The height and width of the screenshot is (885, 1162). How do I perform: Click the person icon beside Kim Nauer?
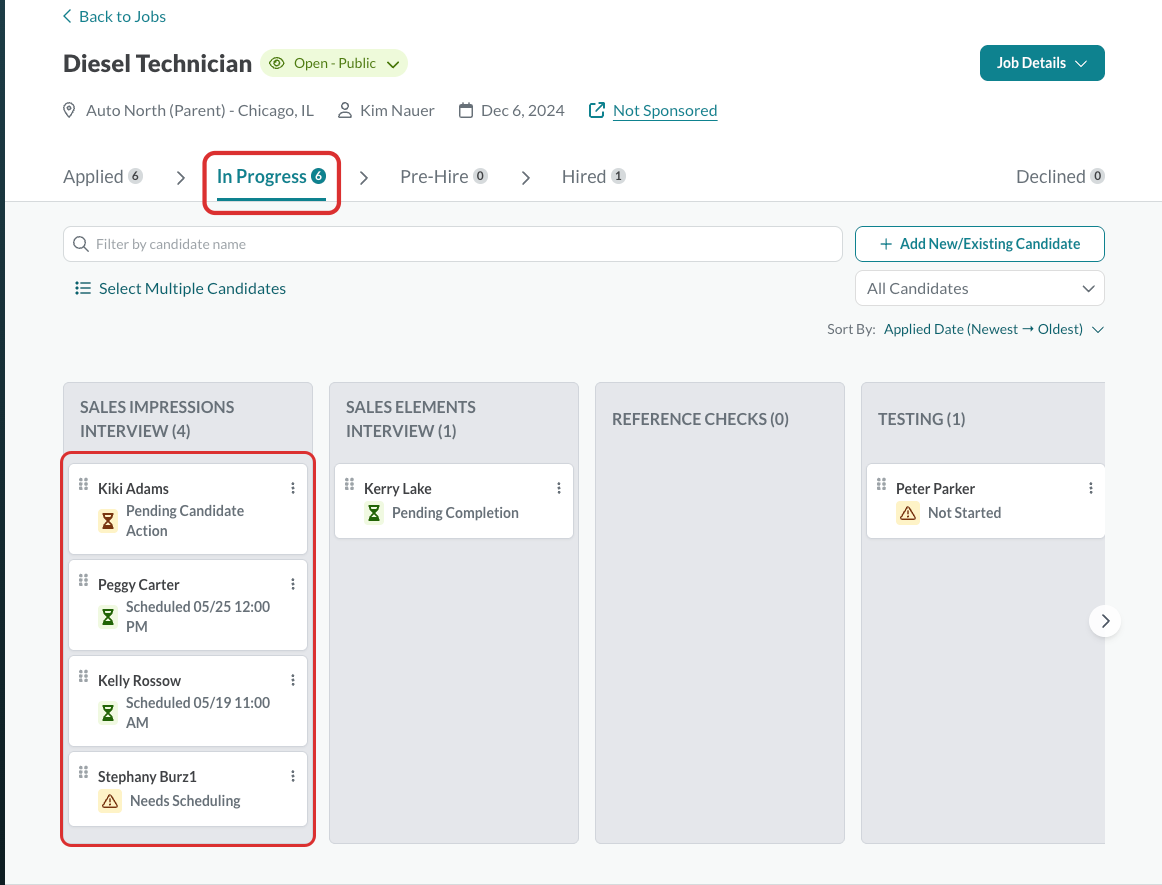345,110
